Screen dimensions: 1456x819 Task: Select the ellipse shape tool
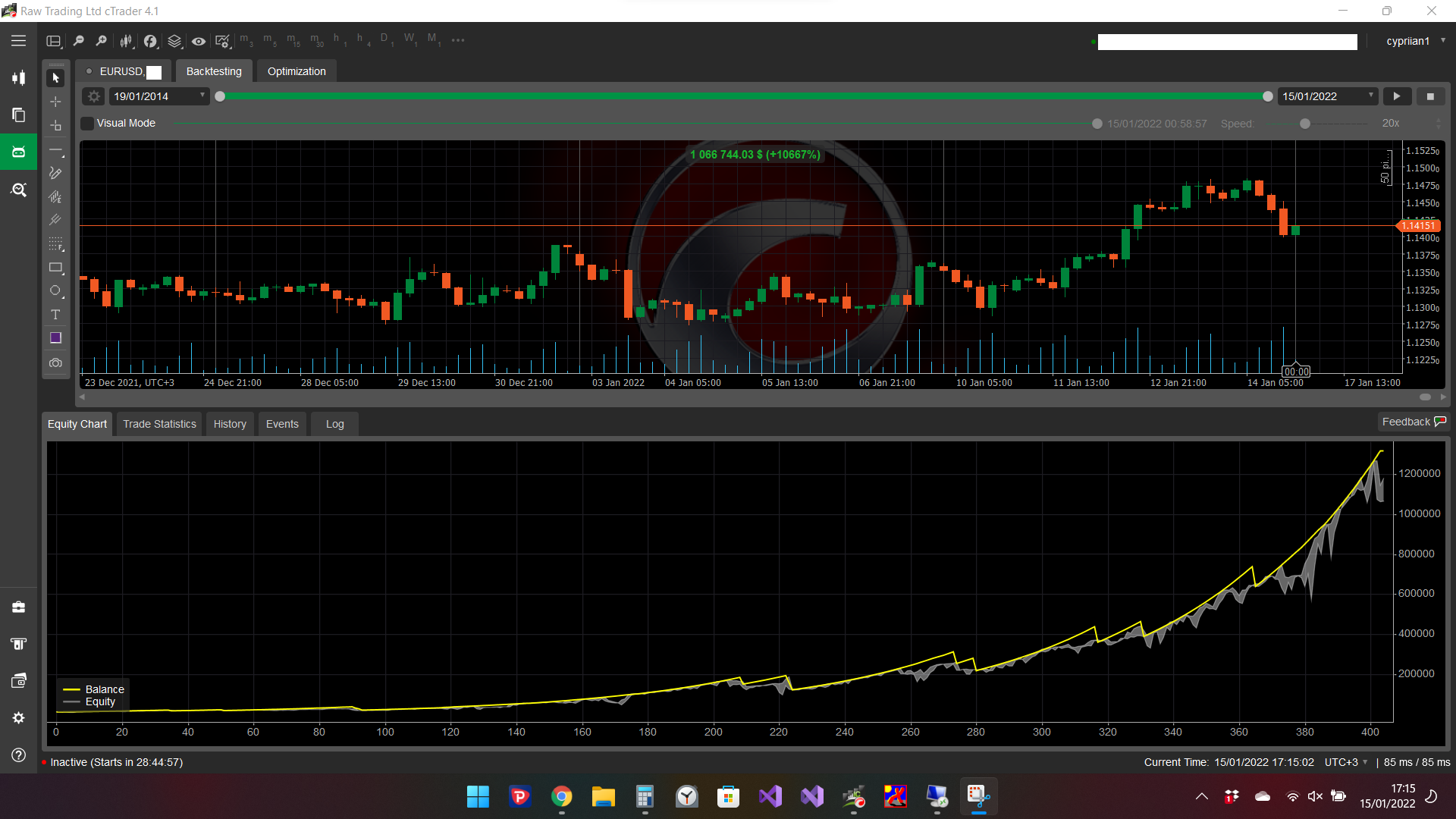[x=55, y=291]
